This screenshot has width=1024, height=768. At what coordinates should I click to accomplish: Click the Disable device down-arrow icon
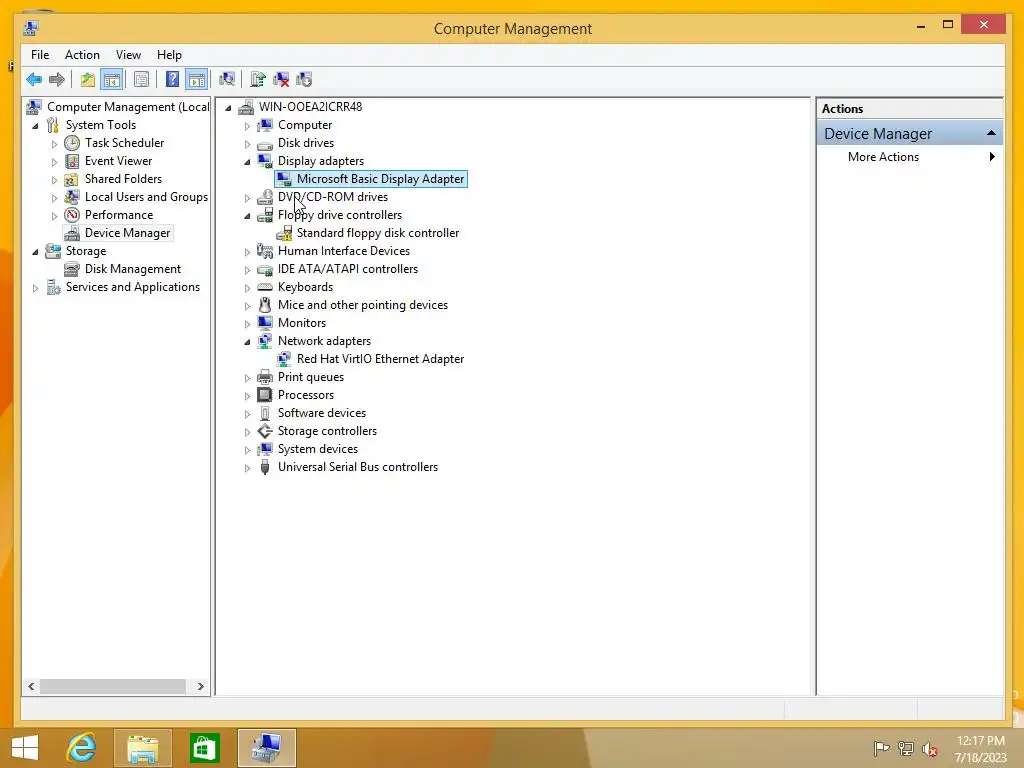[x=304, y=80]
